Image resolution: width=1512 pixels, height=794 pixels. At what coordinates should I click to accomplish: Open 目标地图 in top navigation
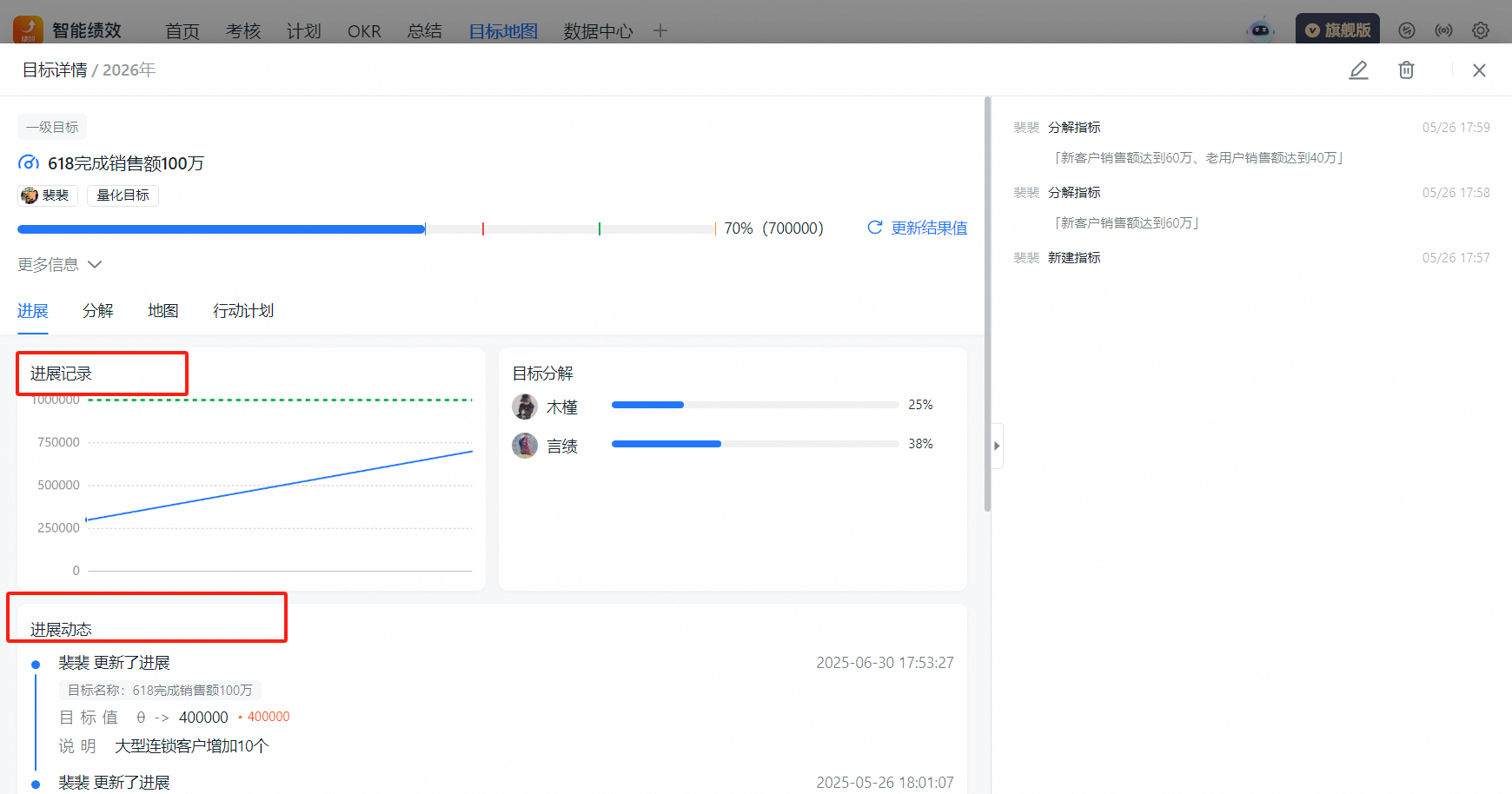click(503, 31)
